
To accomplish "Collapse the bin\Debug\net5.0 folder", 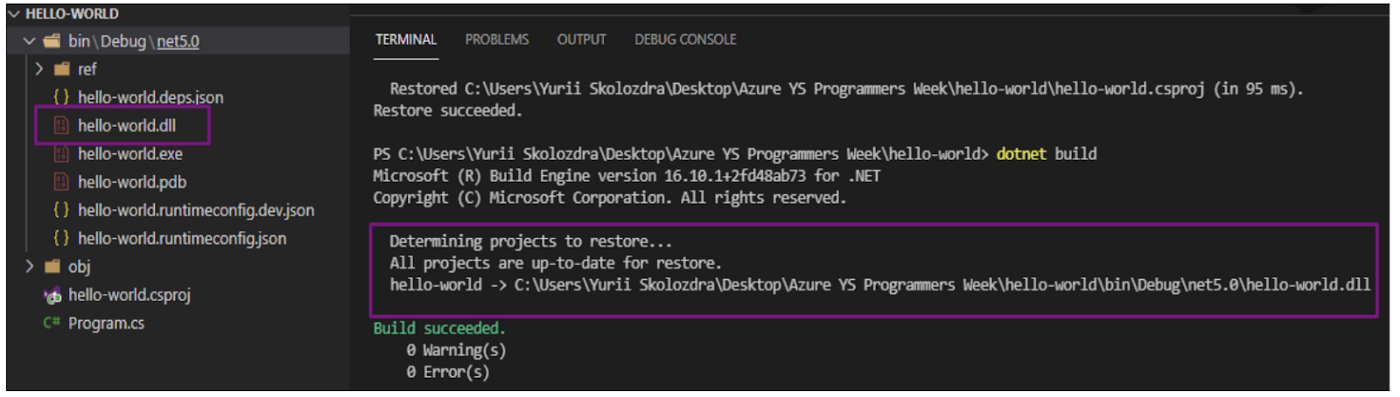I will click(x=29, y=42).
